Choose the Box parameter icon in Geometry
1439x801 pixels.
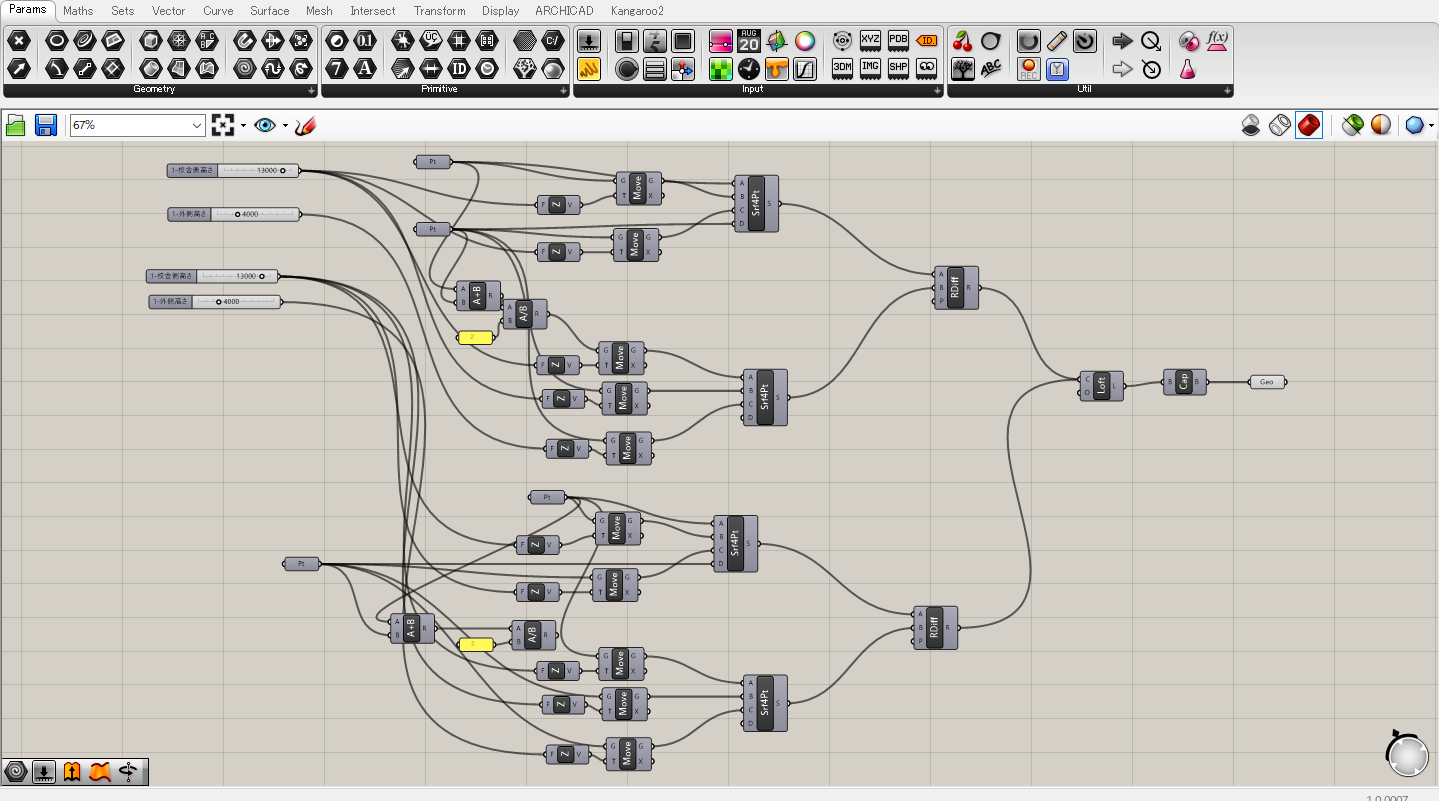tap(151, 41)
